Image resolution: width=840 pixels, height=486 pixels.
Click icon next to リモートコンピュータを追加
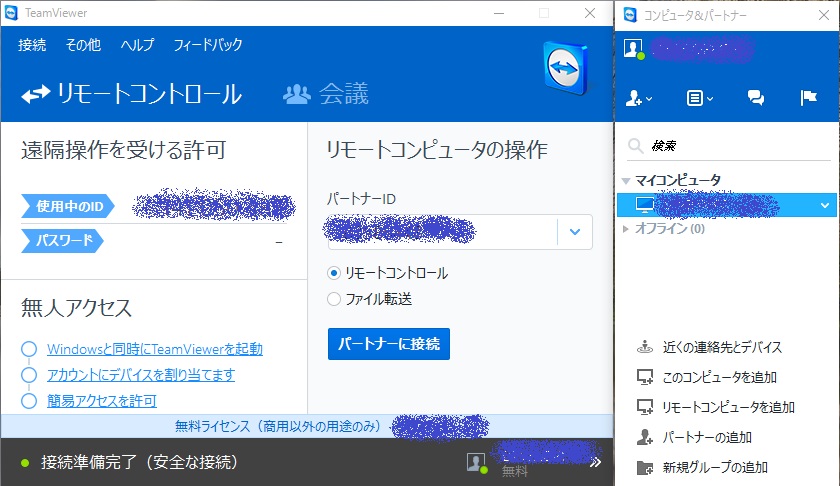[x=644, y=407]
